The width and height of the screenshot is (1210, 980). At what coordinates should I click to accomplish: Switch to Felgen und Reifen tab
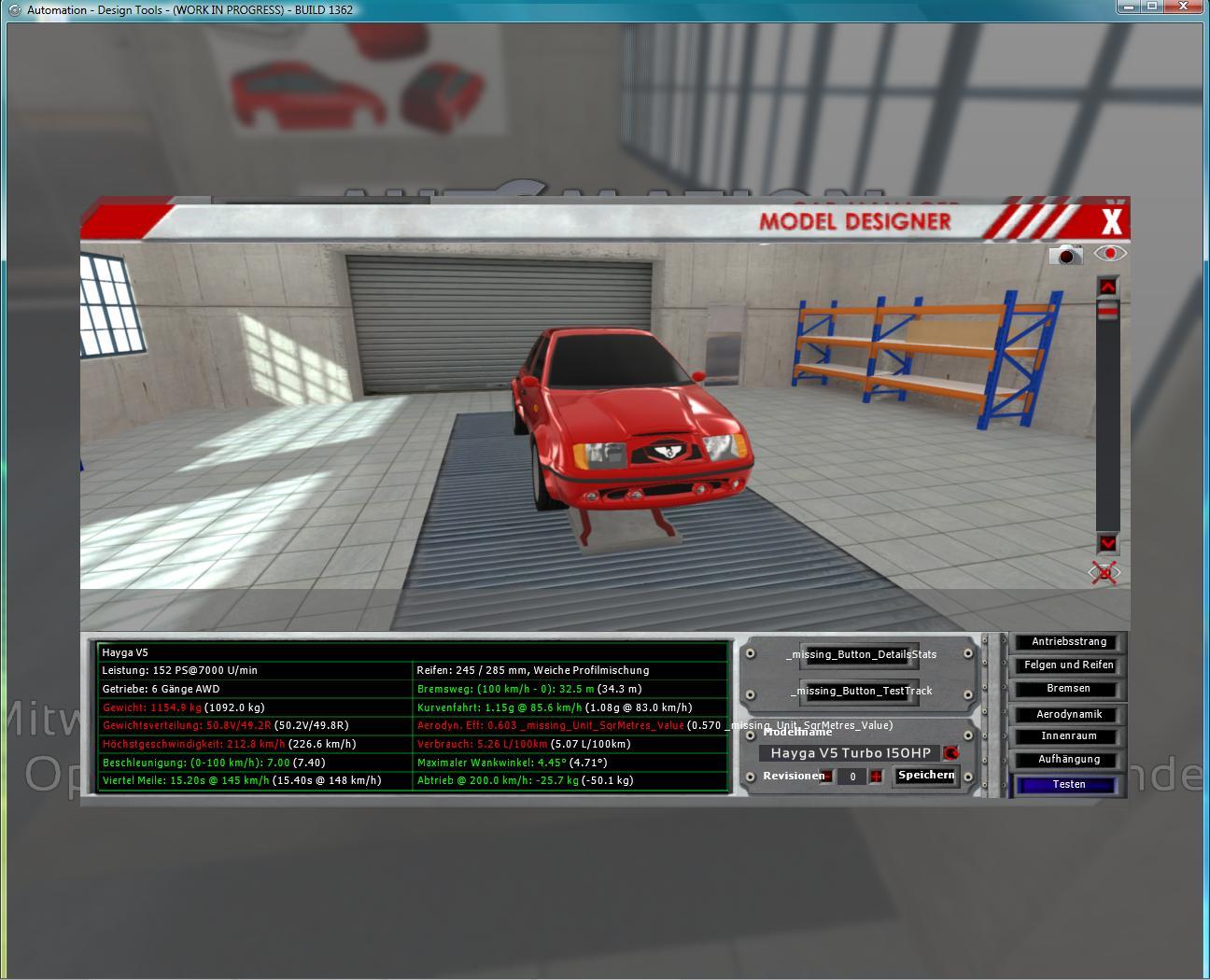pos(1069,665)
